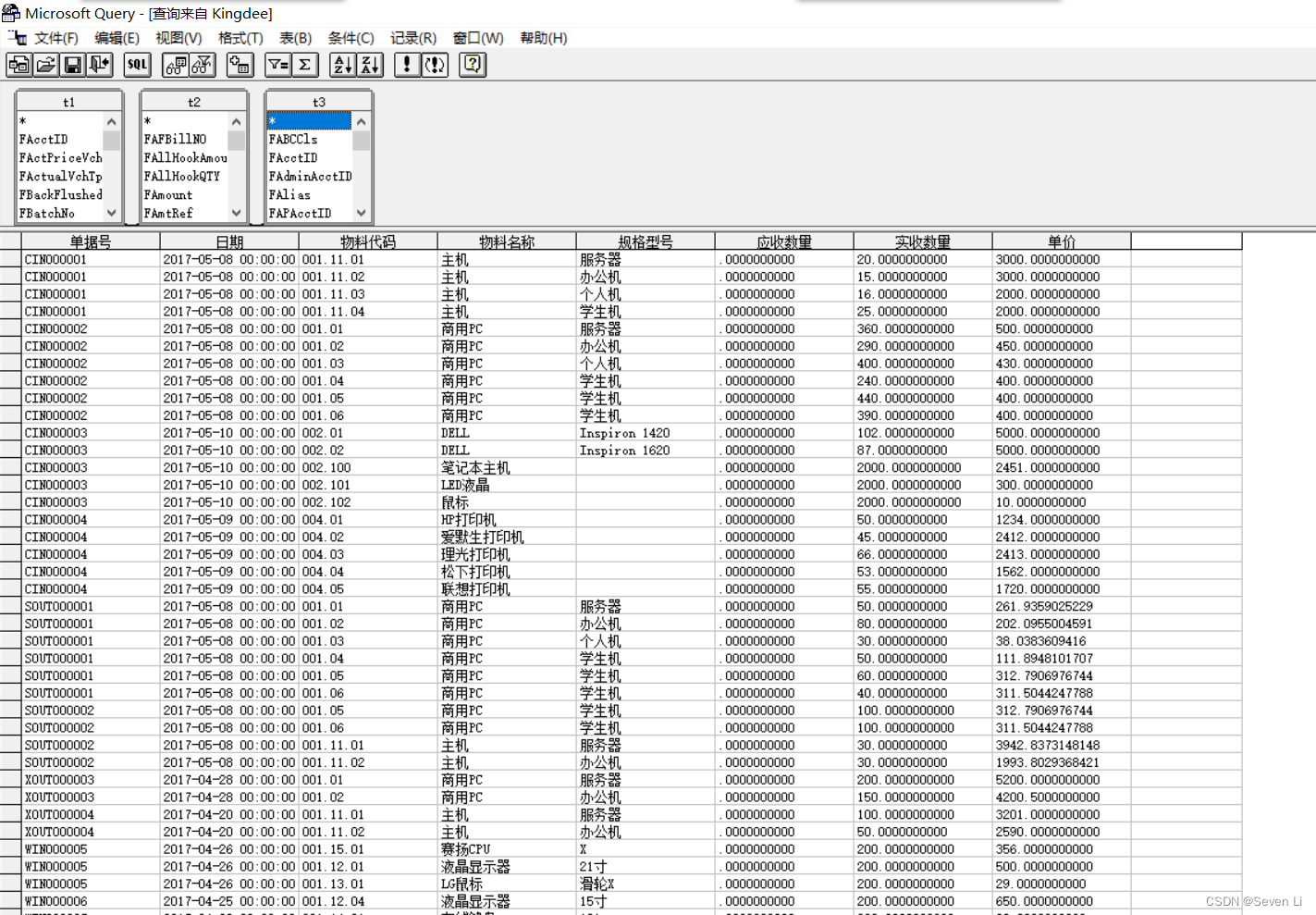Click the Microsoft Query title bar icon
Screen dimensions: 1316x915
pyautogui.click(x=10, y=13)
